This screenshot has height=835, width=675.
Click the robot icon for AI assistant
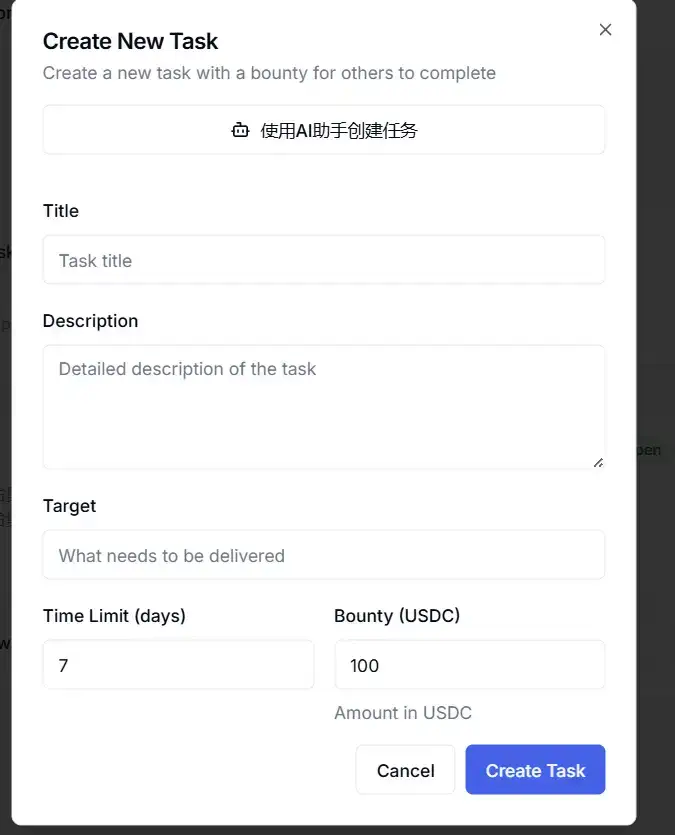click(240, 130)
